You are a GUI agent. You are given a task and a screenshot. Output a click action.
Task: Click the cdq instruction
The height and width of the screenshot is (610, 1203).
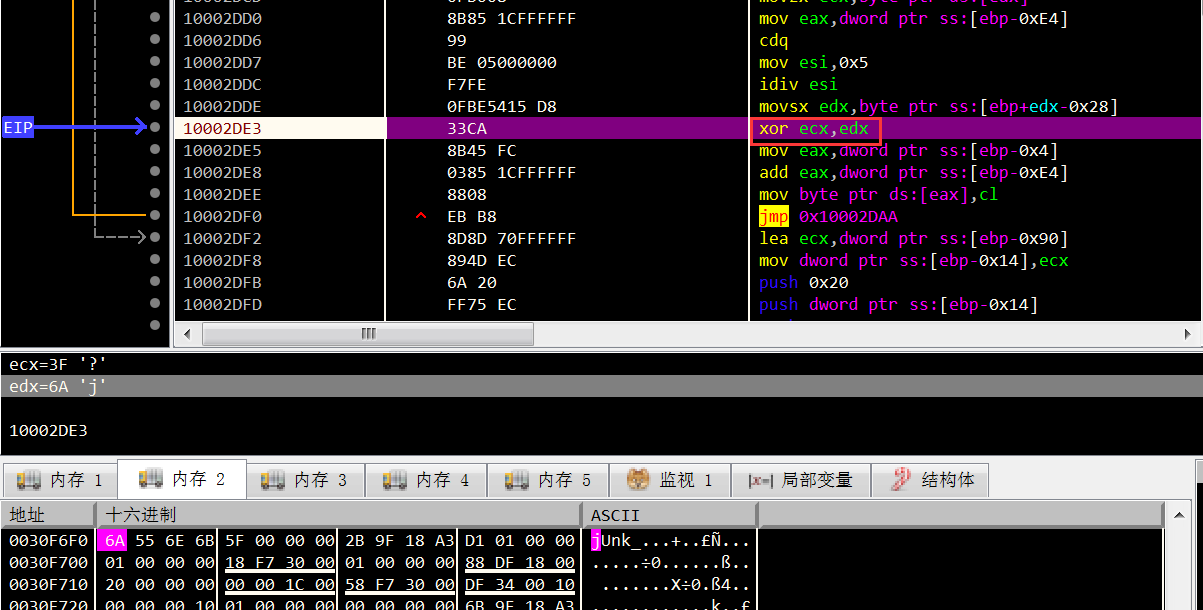click(773, 40)
